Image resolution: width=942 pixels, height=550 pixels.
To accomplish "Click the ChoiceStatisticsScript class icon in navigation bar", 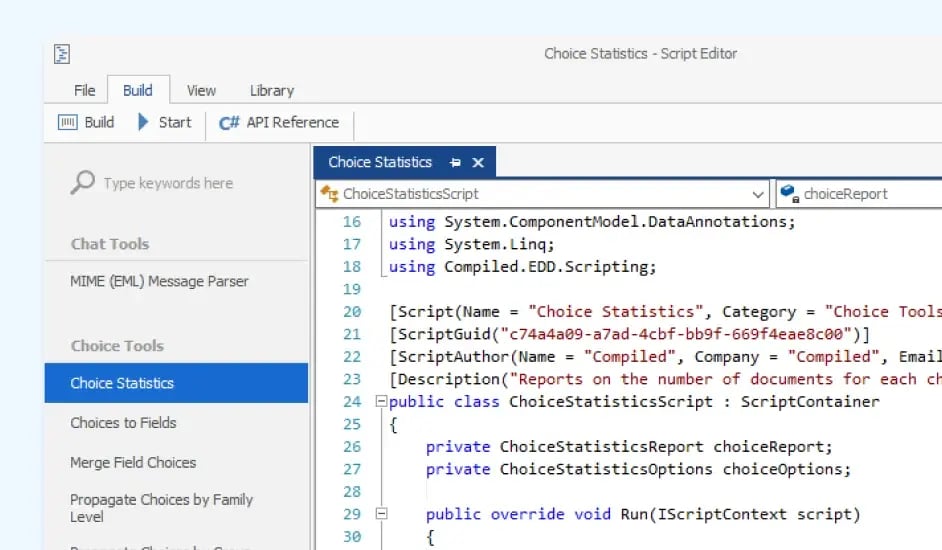I will [329, 194].
